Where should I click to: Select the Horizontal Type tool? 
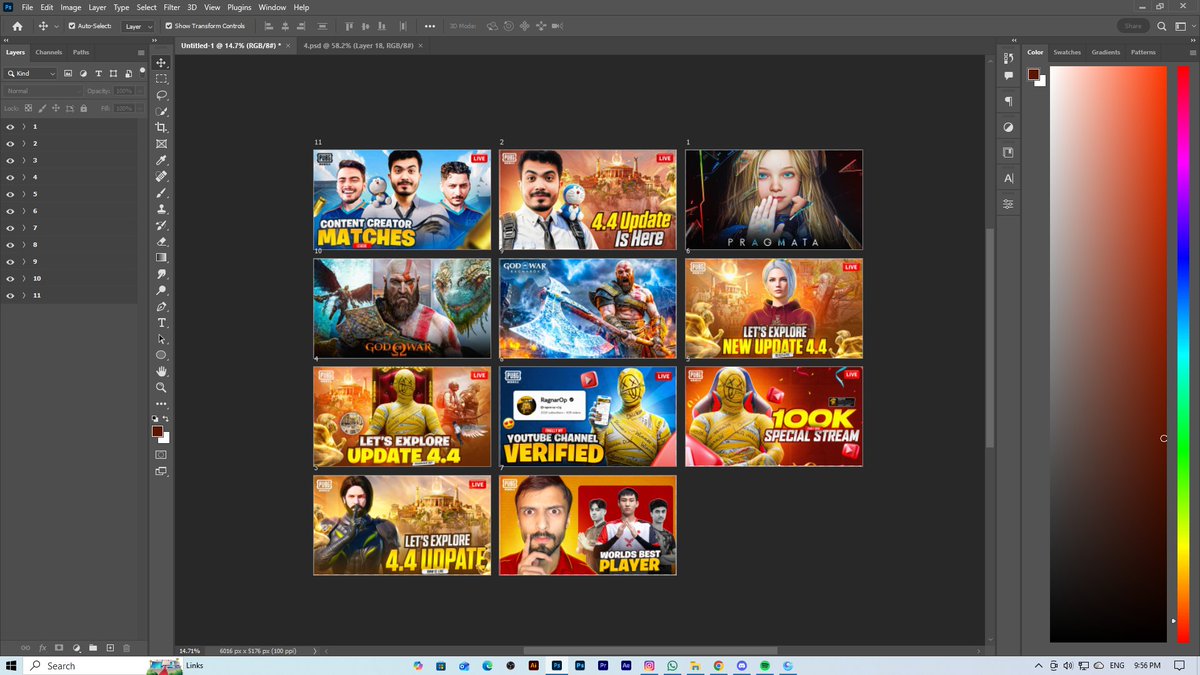click(162, 323)
